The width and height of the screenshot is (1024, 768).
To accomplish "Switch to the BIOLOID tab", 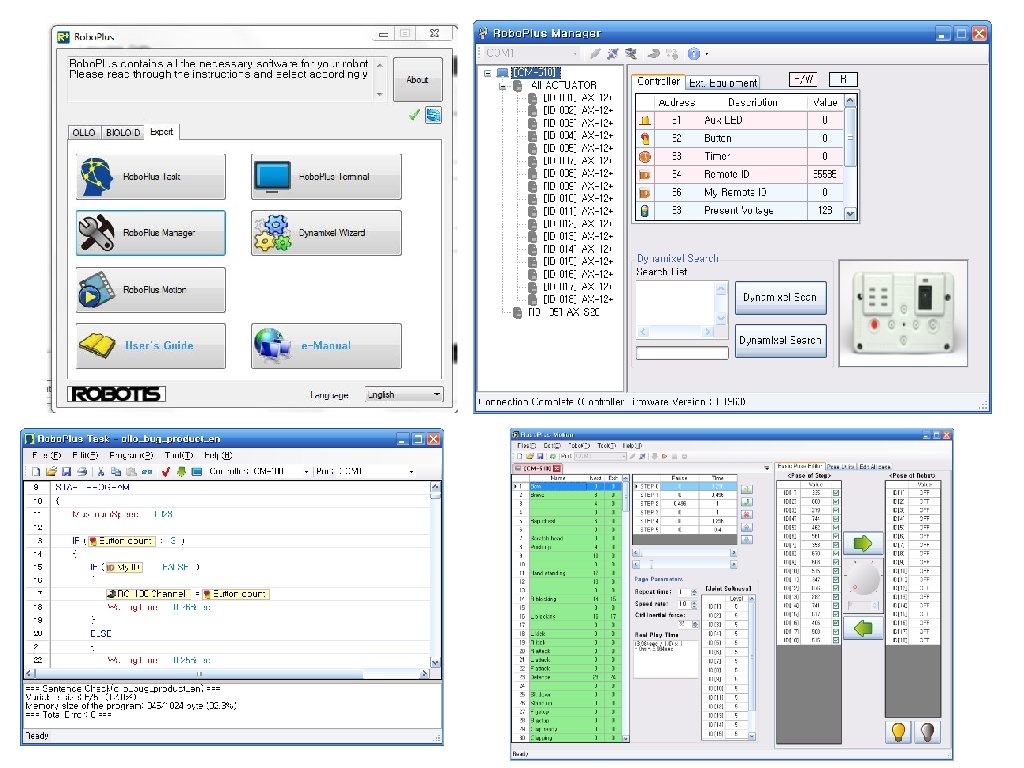I will 123,133.
